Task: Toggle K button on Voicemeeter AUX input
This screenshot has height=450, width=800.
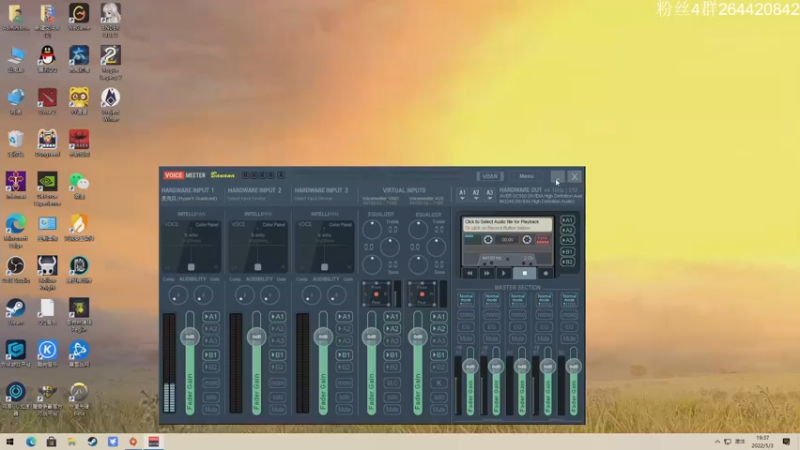Action: click(438, 383)
